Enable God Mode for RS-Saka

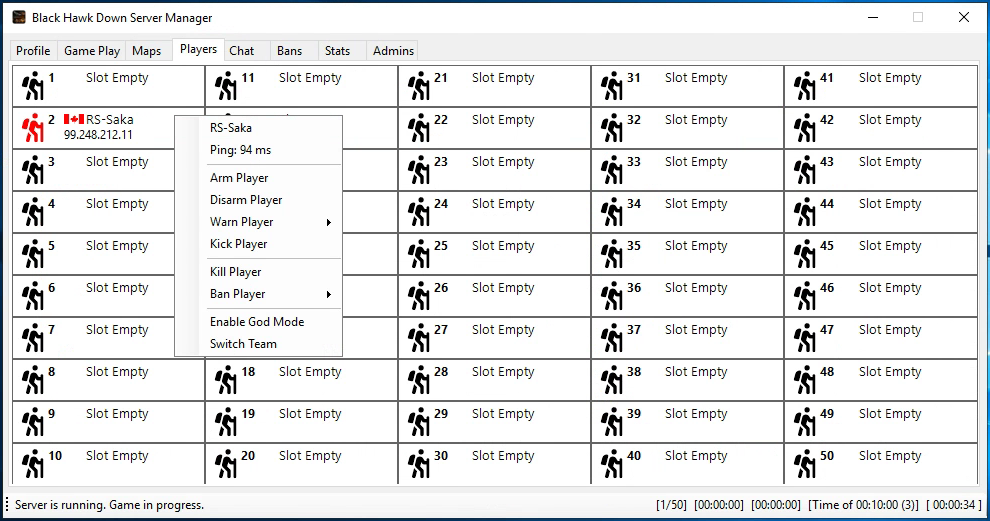click(258, 322)
